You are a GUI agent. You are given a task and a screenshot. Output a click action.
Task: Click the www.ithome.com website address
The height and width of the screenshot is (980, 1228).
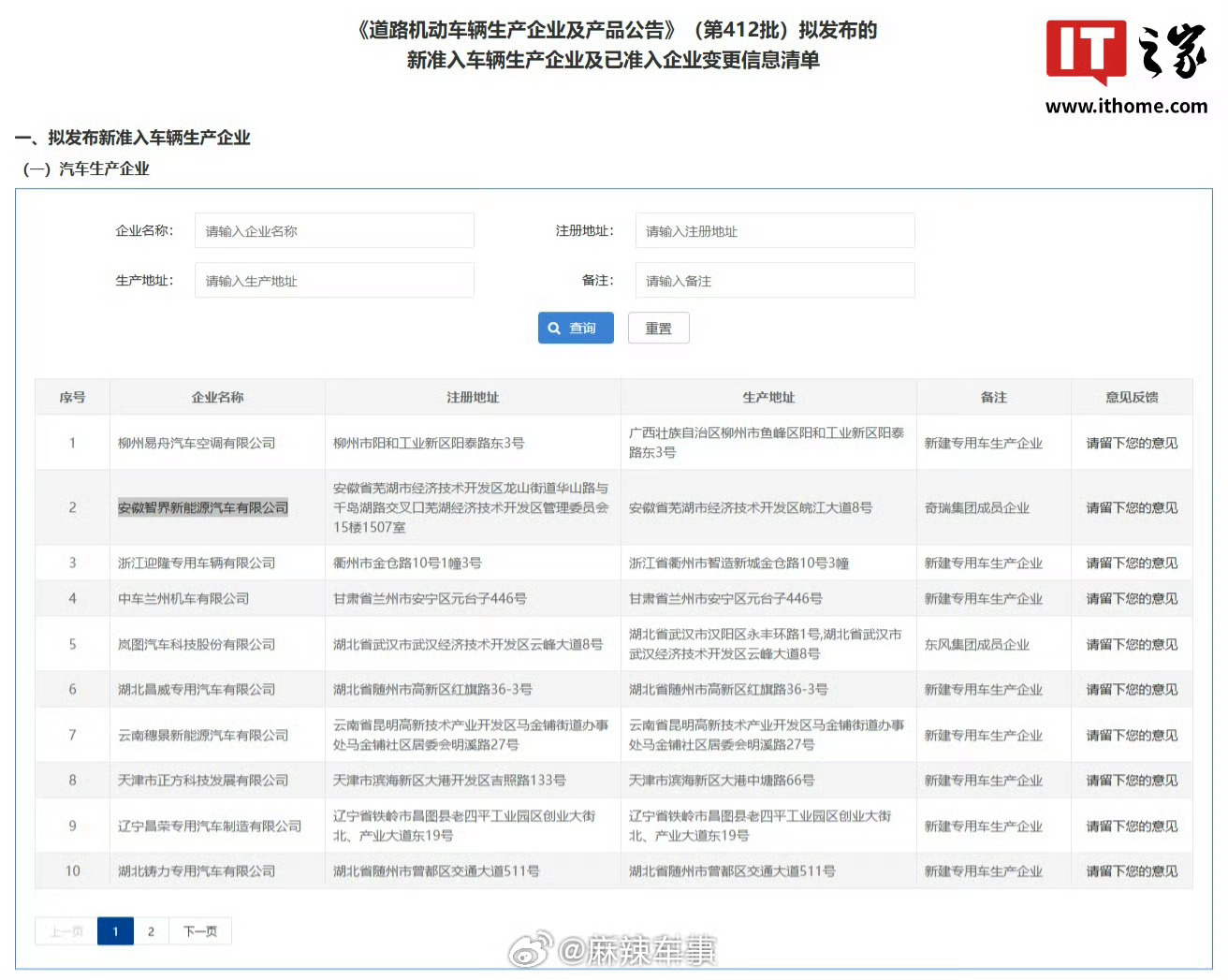coord(1126,106)
